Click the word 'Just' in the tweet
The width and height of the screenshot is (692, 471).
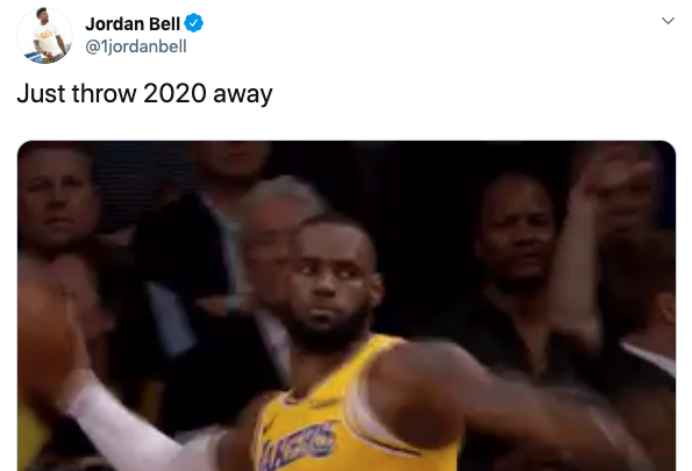click(x=41, y=93)
